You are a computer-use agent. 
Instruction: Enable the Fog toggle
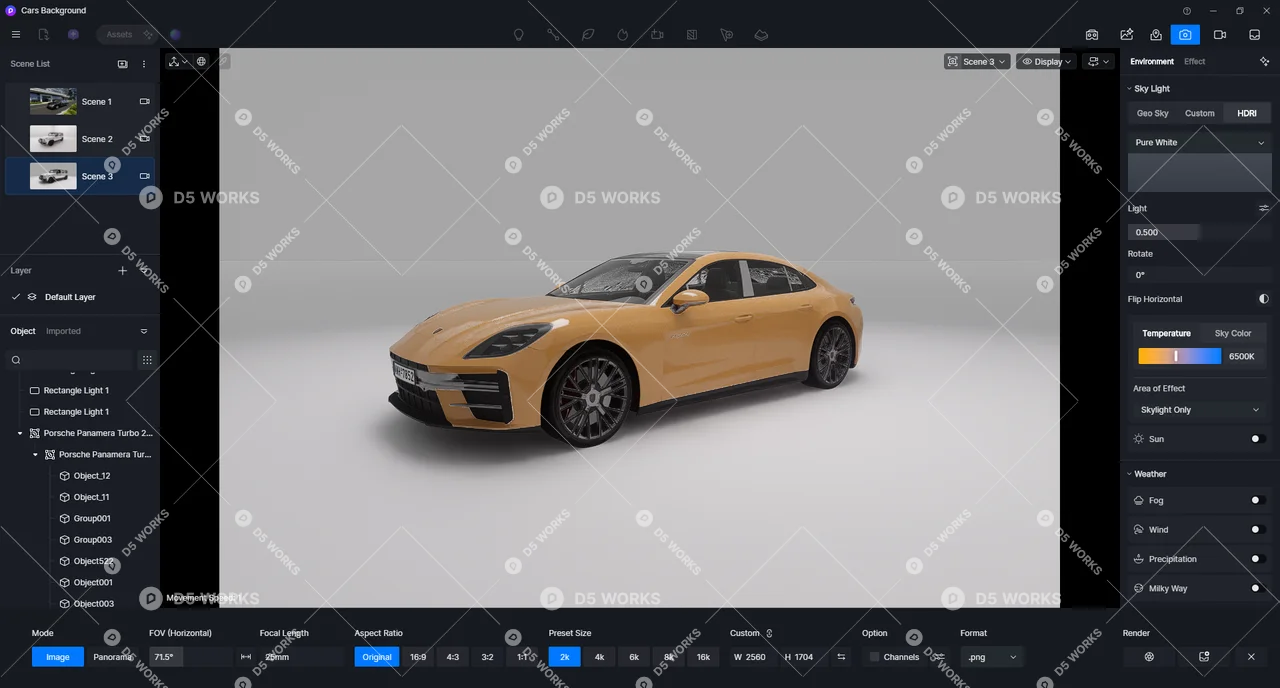[1258, 500]
